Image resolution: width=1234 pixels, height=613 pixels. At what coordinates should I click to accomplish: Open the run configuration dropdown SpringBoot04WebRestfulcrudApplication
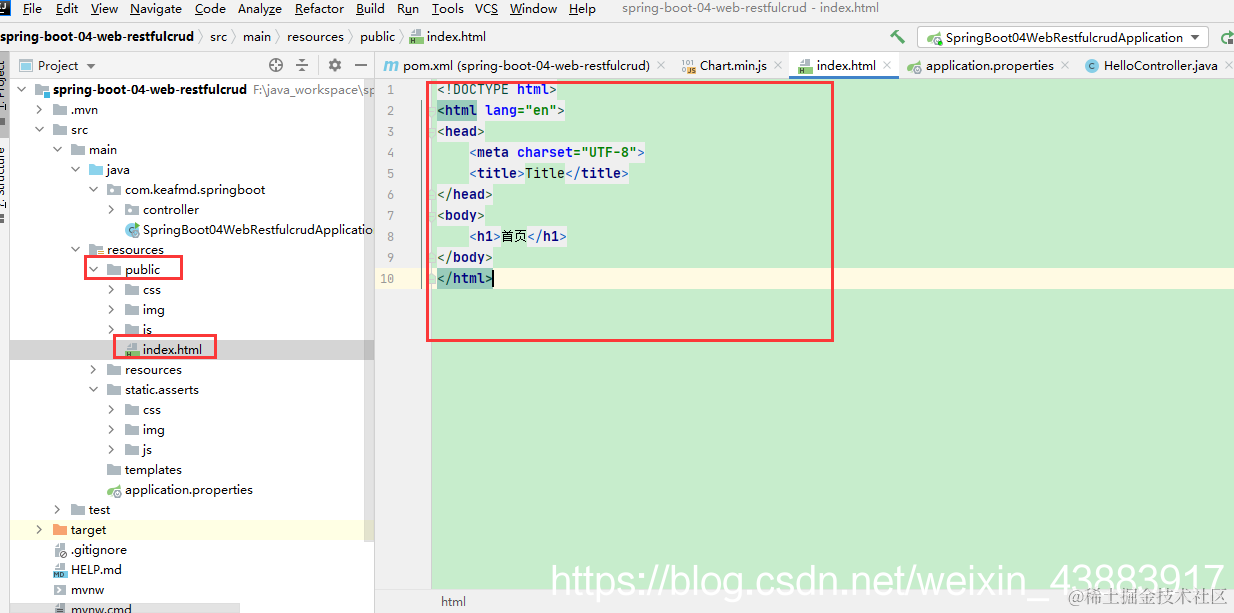(x=1062, y=37)
